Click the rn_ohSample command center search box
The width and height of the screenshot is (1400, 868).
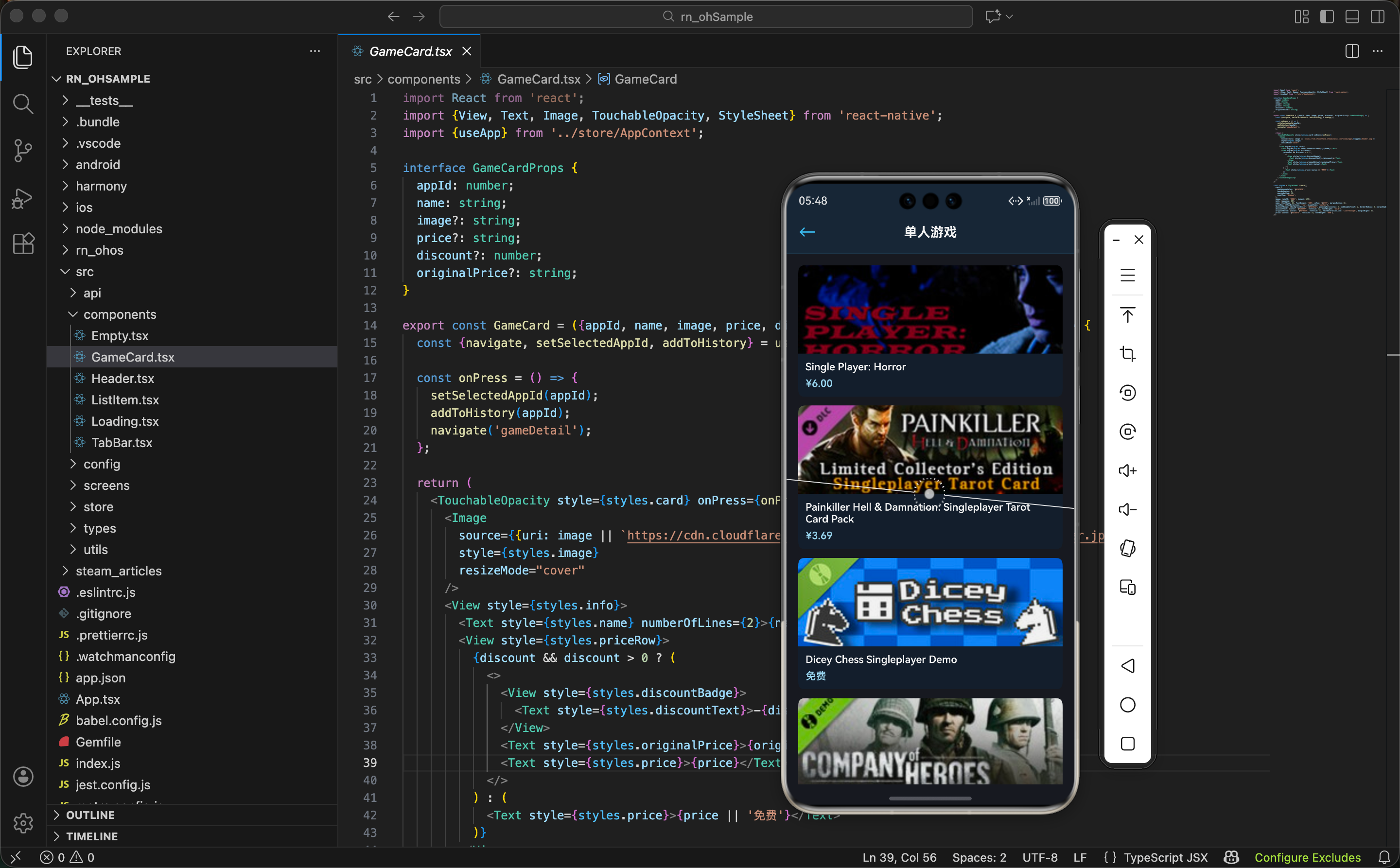coord(706,17)
